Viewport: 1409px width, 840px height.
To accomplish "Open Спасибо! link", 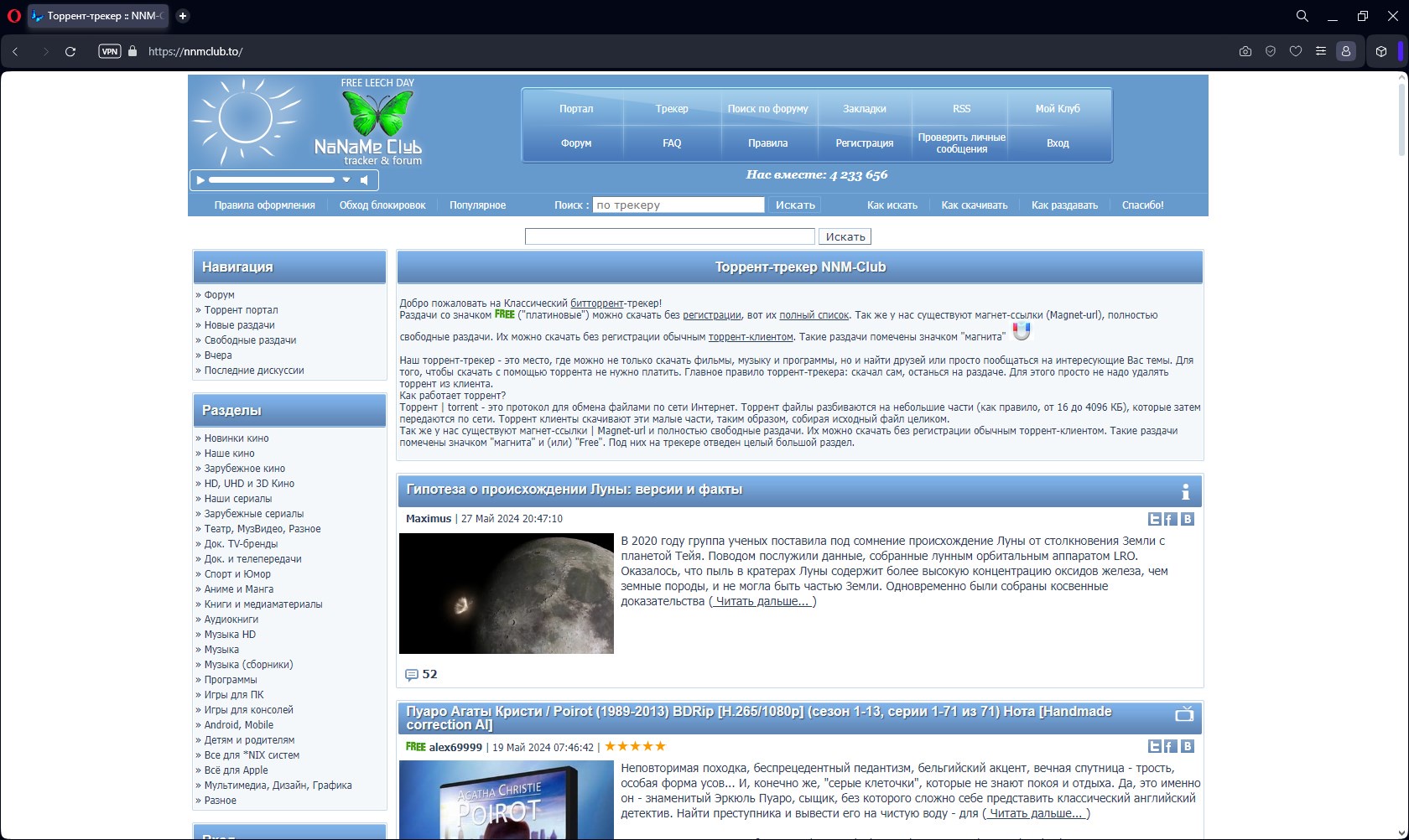I will [1143, 205].
